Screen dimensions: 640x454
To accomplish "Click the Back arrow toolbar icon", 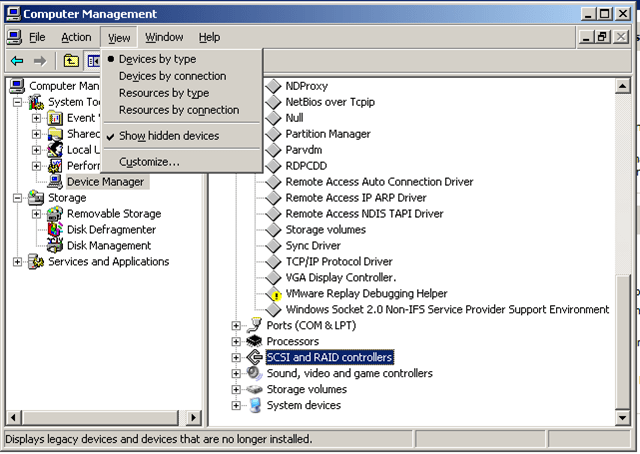I will click(x=17, y=61).
